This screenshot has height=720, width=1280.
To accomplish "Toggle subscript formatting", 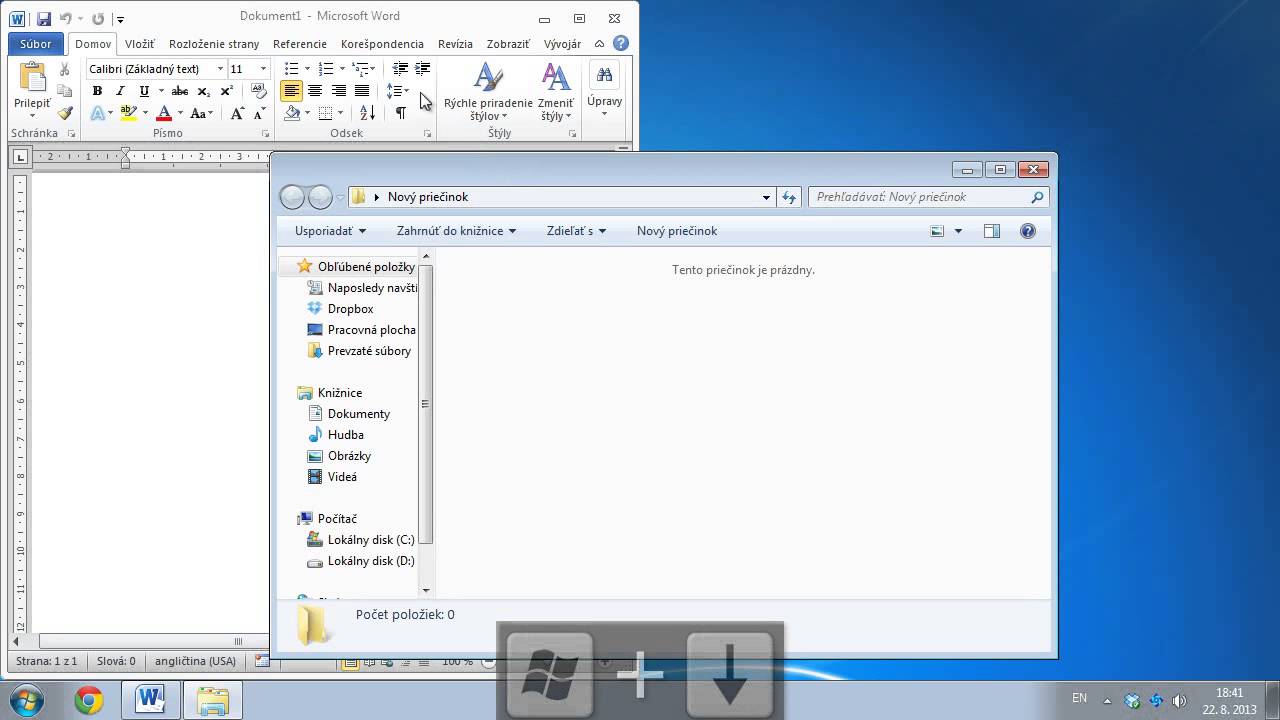I will [204, 91].
